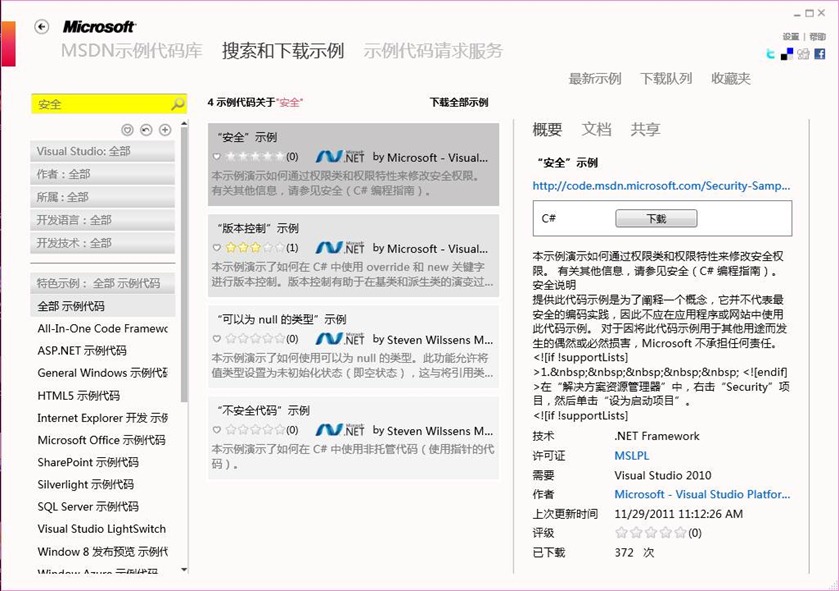Toggle favorite heart on "不安全代码" 示例 card
Image resolution: width=839 pixels, height=591 pixels.
[217, 429]
